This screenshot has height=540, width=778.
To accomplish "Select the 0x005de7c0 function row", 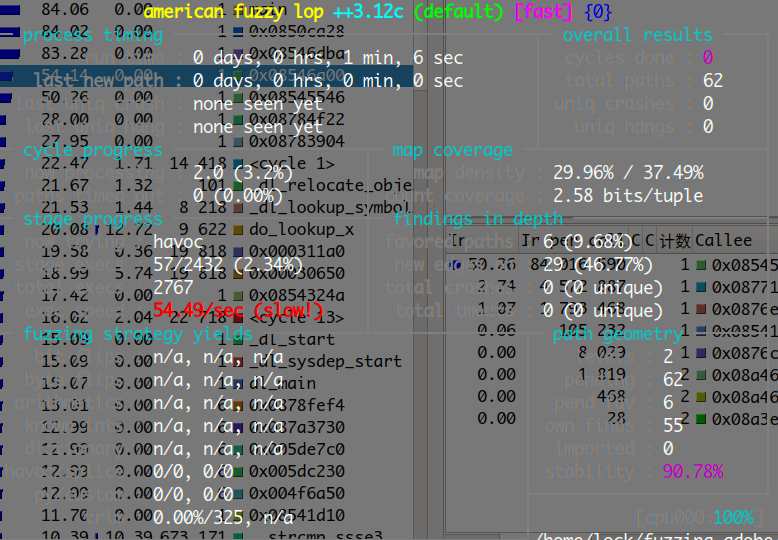I will pos(206,449).
